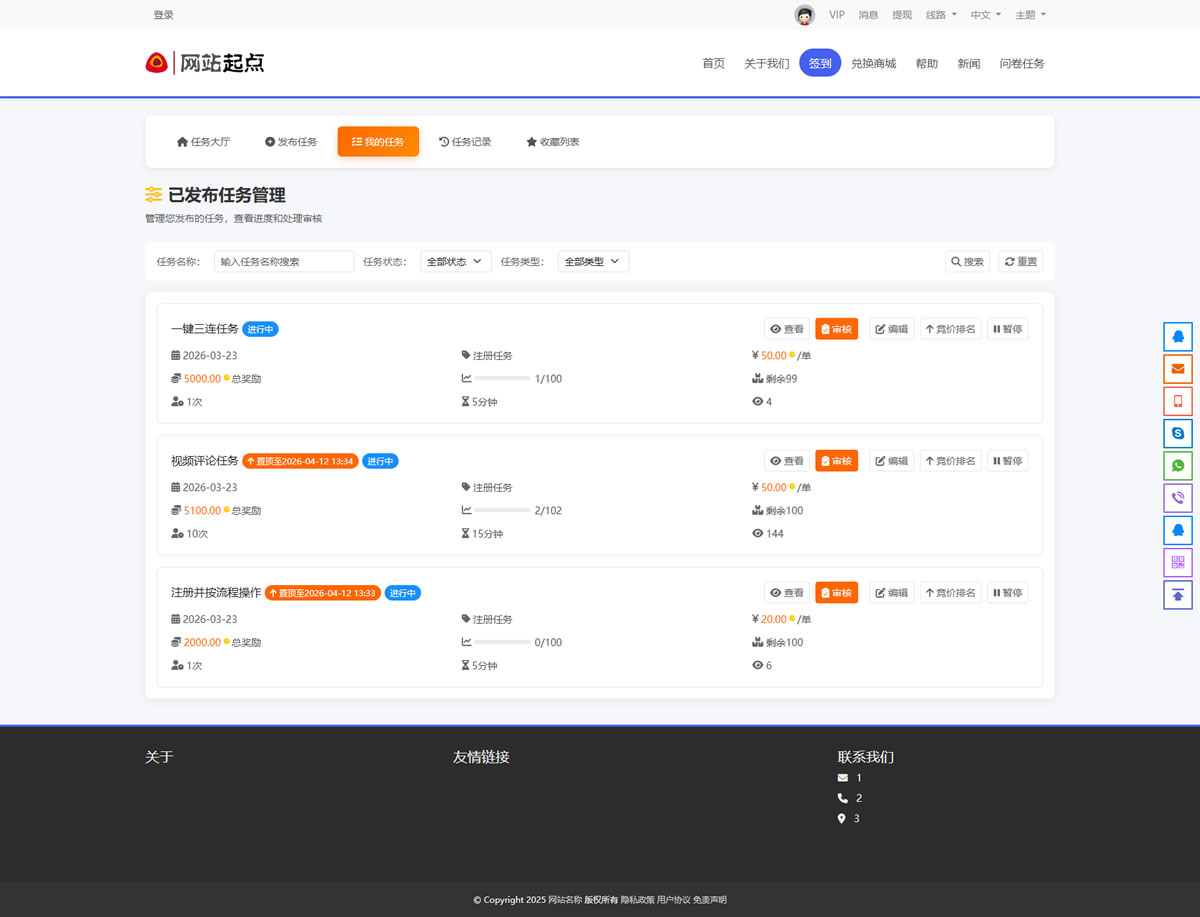Click the 登录 login link
Viewport: 1200px width, 917px height.
coord(163,14)
